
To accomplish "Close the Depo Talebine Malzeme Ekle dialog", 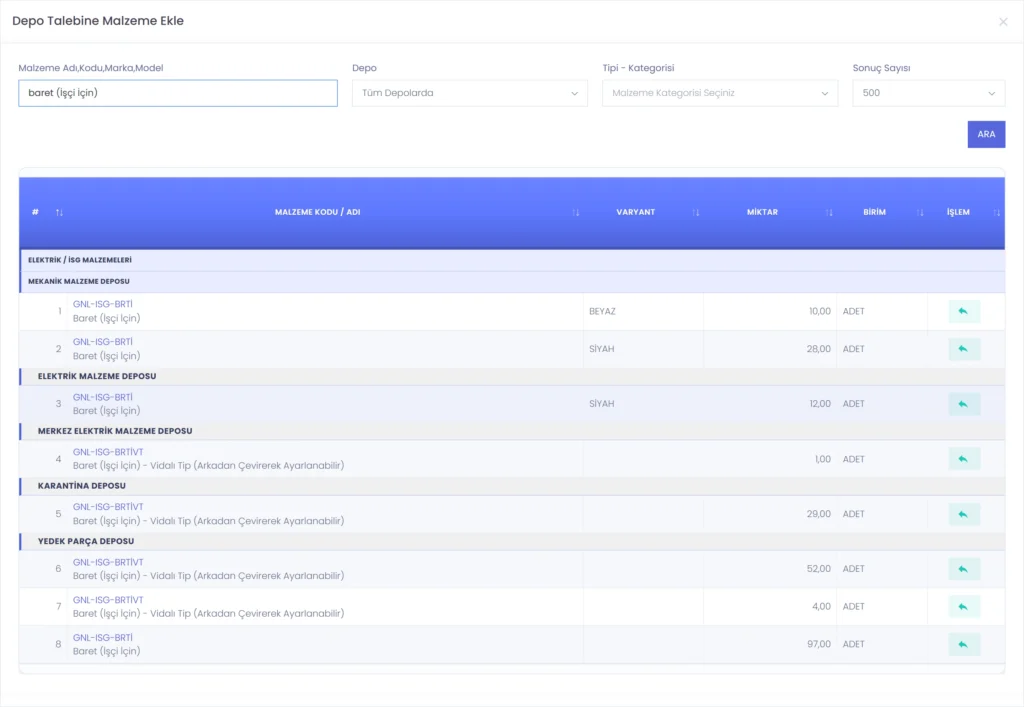I will (x=1003, y=22).
